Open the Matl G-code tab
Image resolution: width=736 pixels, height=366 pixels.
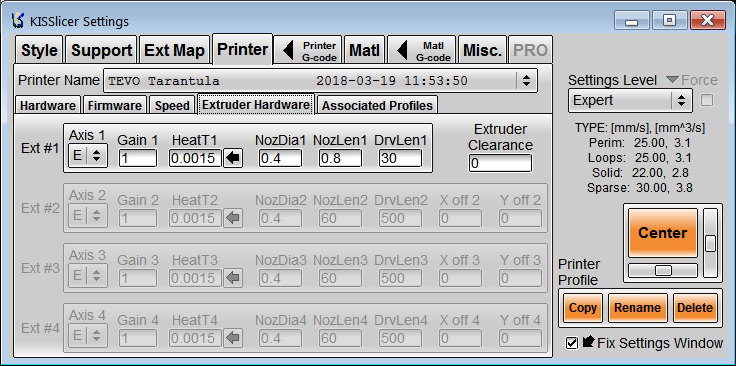click(422, 50)
